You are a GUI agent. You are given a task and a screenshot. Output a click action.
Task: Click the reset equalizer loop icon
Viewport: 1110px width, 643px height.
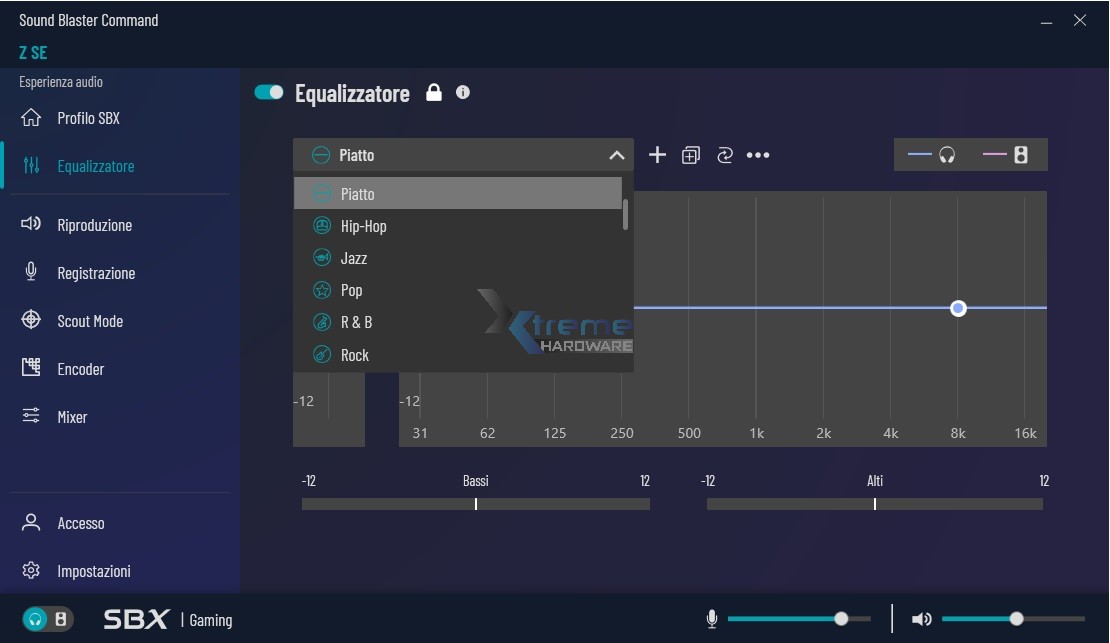click(725, 155)
